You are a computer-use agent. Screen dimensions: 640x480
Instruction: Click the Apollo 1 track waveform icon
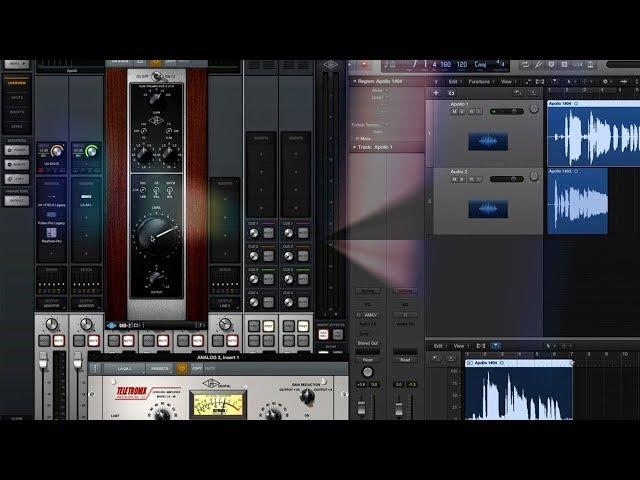pyautogui.click(x=488, y=141)
